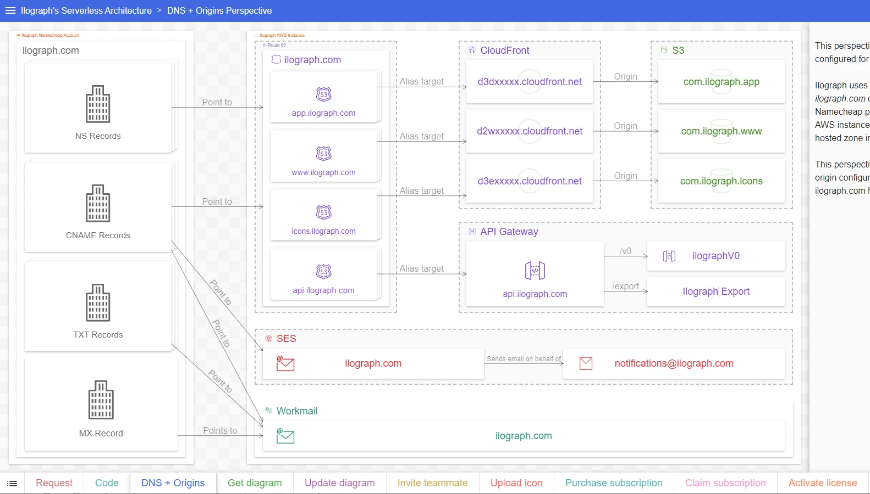Click the Ilograph AWS Instance label
The height and width of the screenshot is (494, 870).
pos(281,35)
